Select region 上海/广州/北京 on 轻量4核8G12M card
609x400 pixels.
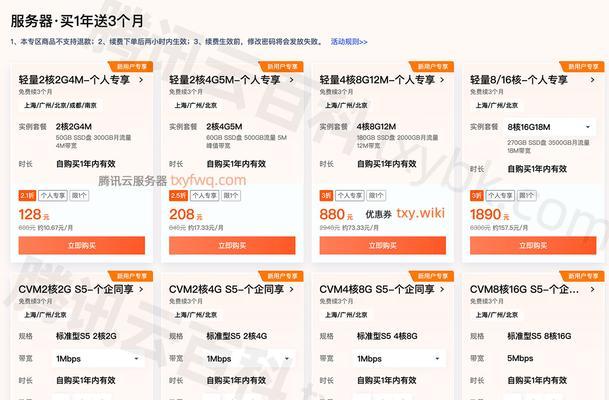[346, 105]
